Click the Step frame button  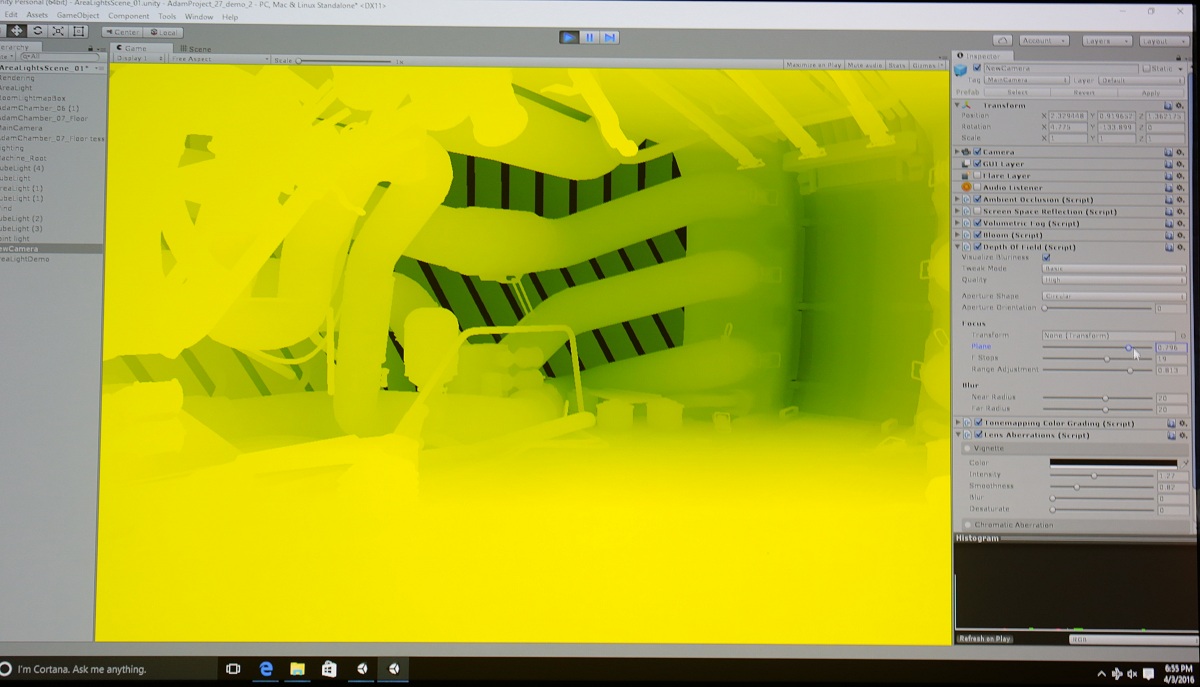[609, 37]
